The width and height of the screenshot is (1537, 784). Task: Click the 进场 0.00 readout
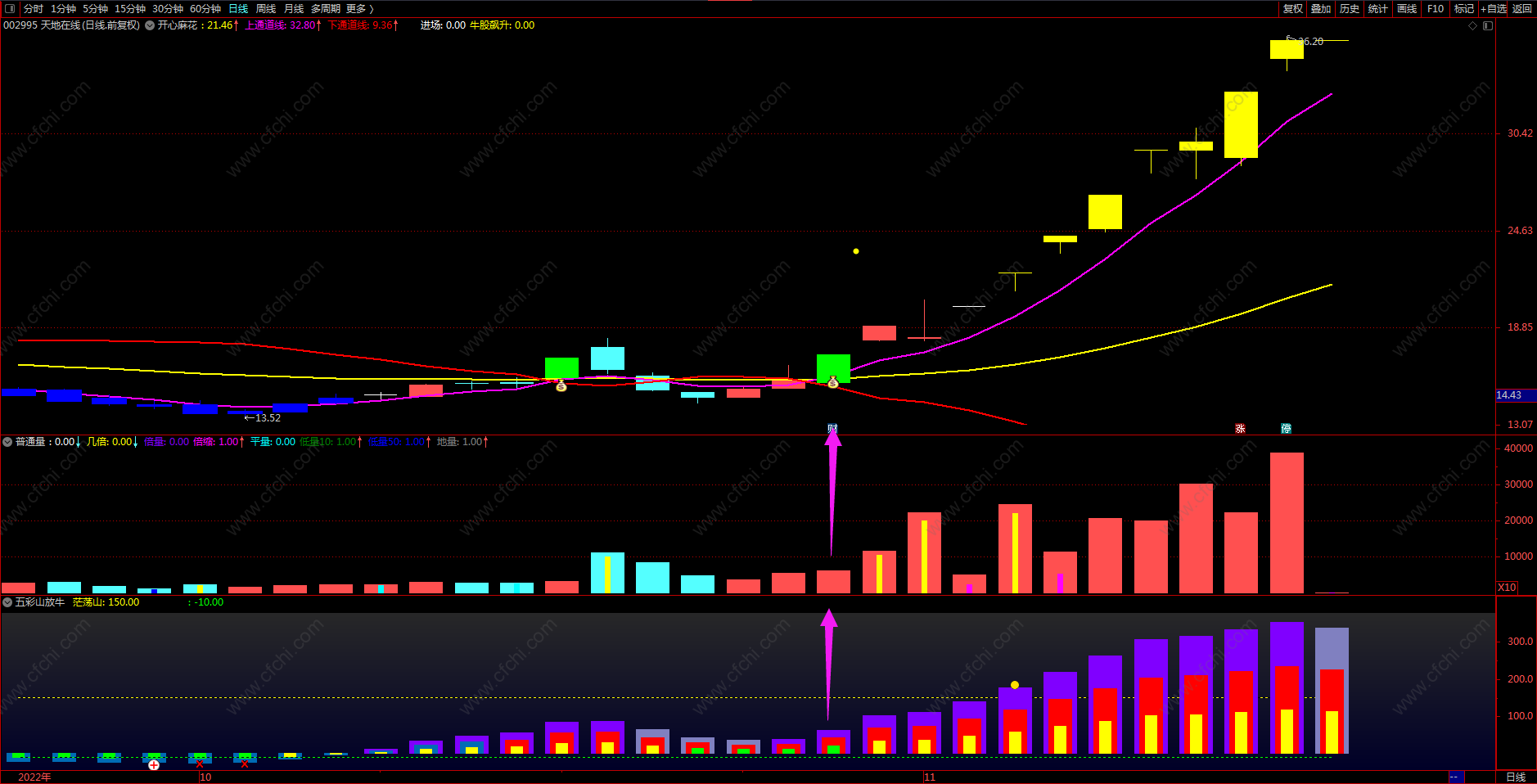(x=443, y=25)
